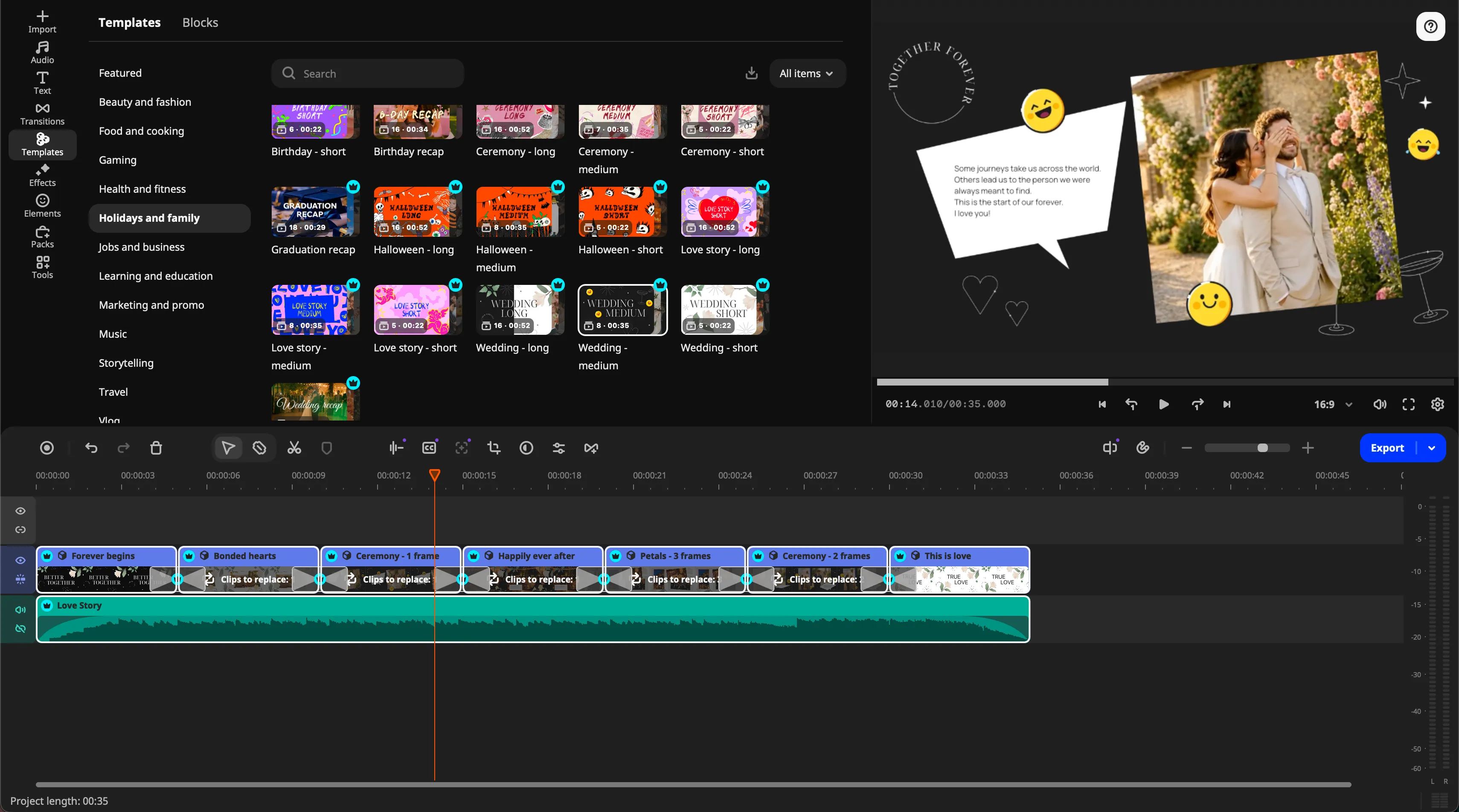The width and height of the screenshot is (1459, 812).
Task: Hide the video track with eye icon
Action: [20, 560]
